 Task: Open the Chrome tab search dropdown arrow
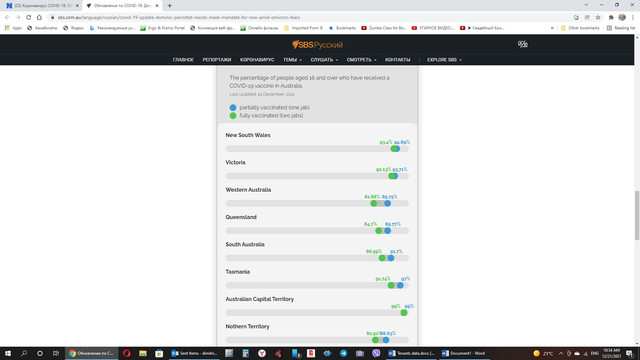point(586,5)
